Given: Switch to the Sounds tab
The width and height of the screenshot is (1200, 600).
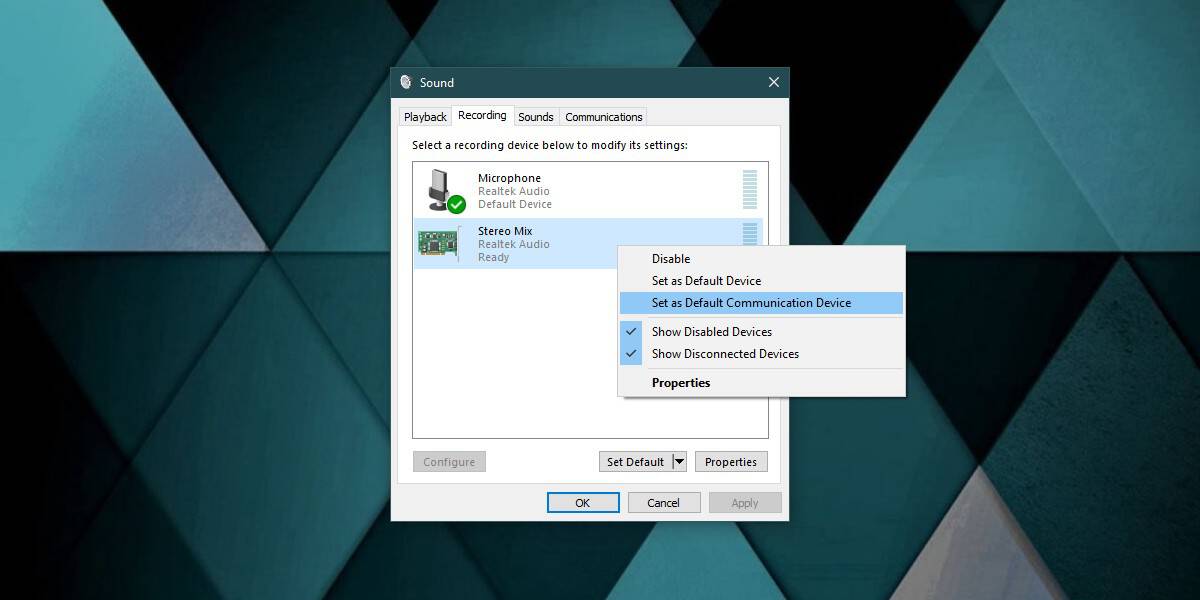Looking at the screenshot, I should 536,117.
